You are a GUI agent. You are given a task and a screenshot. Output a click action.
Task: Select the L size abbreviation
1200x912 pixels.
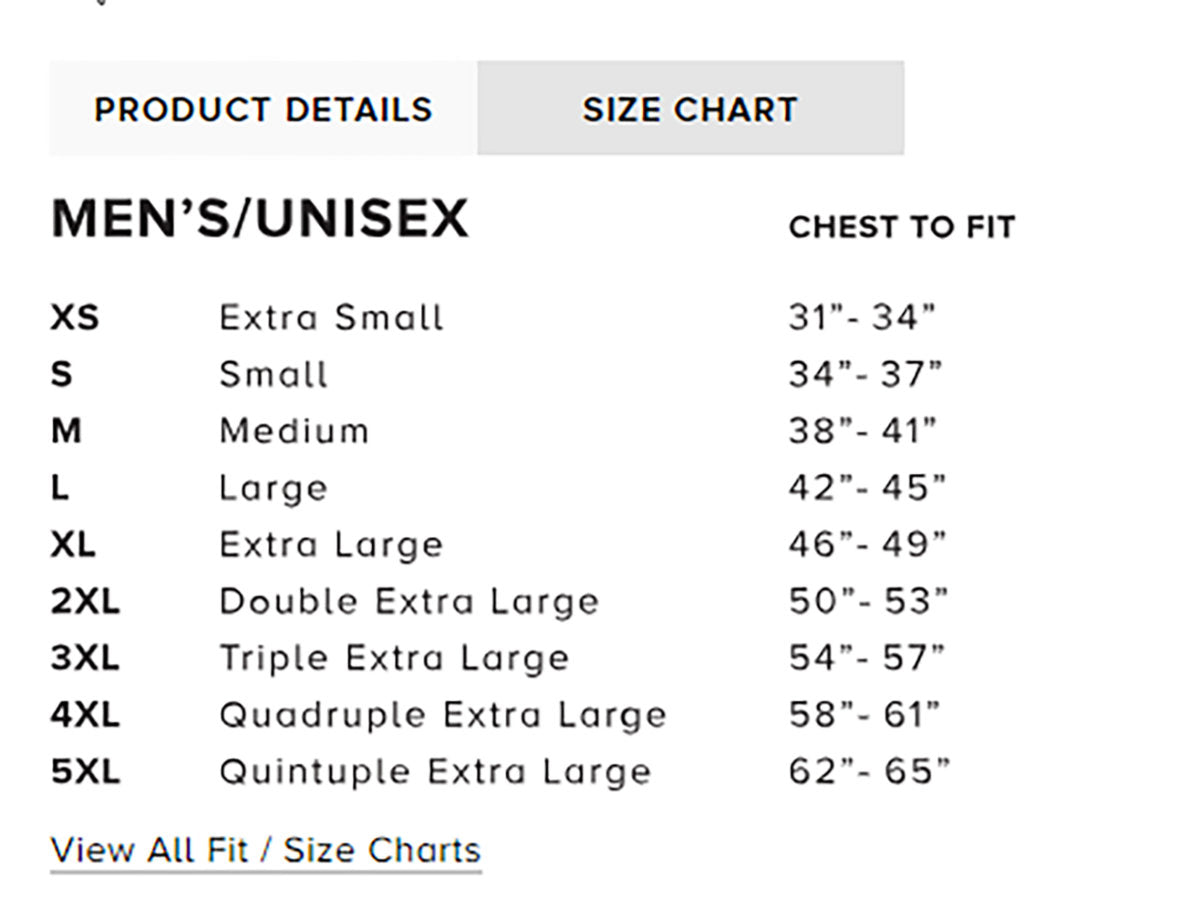click(x=61, y=488)
